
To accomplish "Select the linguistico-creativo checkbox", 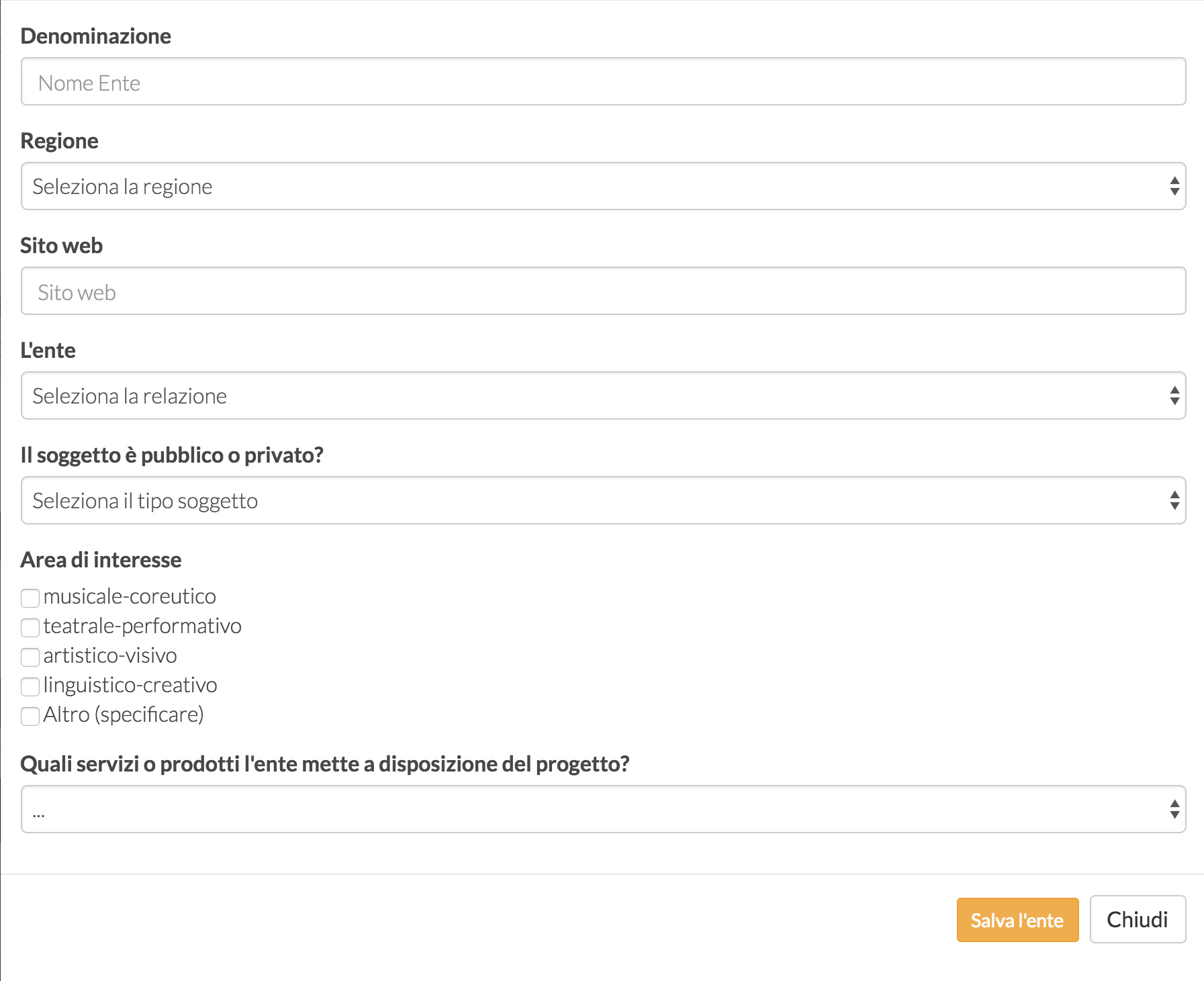I will [x=30, y=686].
